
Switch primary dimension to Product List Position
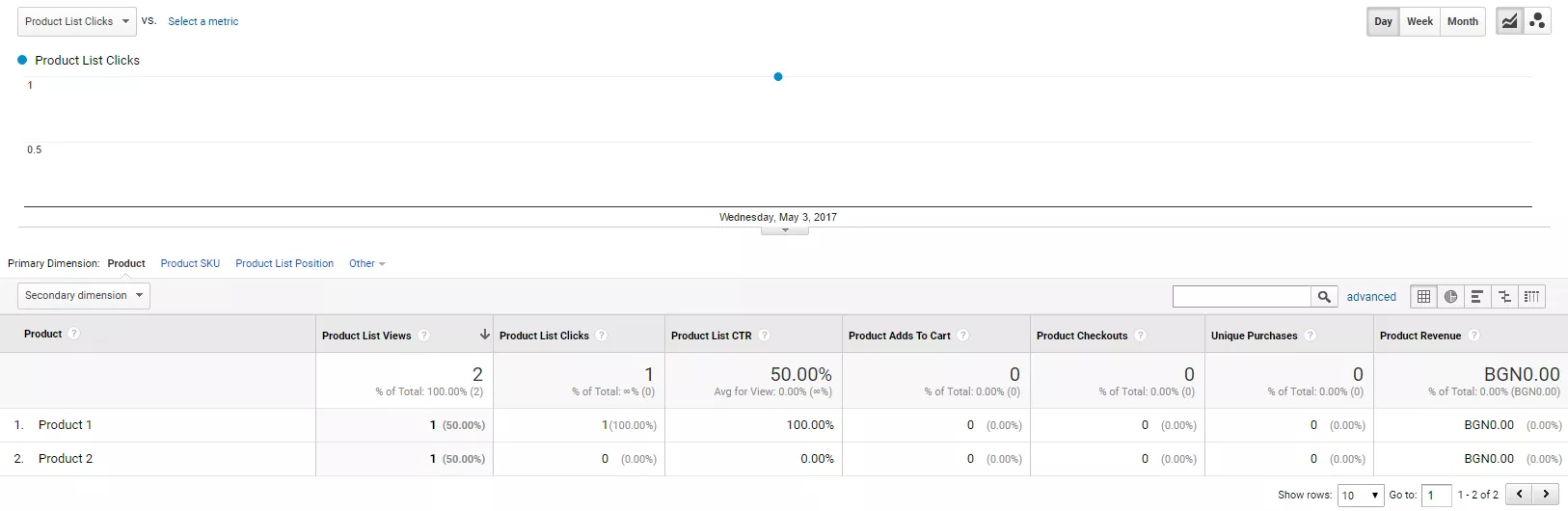click(x=284, y=263)
